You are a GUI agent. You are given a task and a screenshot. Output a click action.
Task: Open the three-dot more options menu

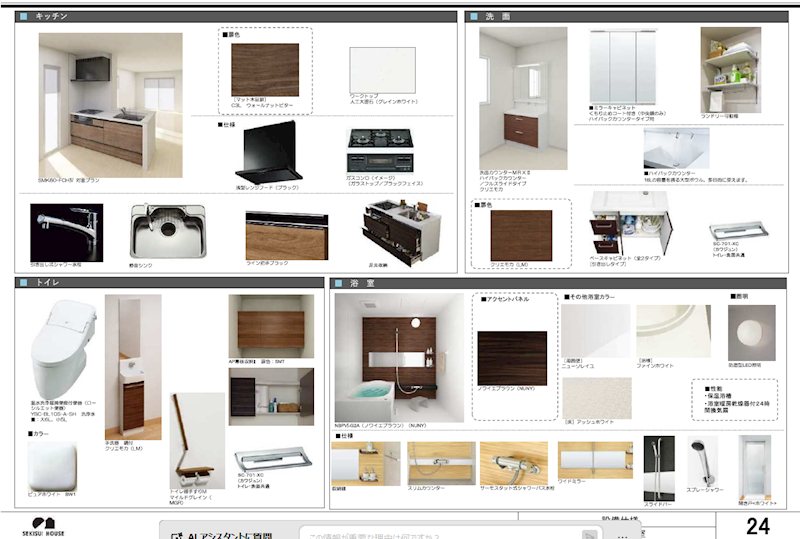pos(621,536)
